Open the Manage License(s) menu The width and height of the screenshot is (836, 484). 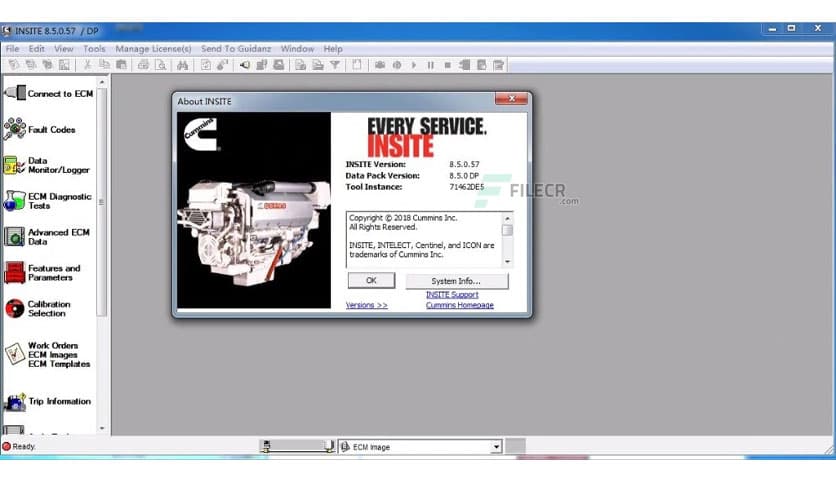coord(153,49)
